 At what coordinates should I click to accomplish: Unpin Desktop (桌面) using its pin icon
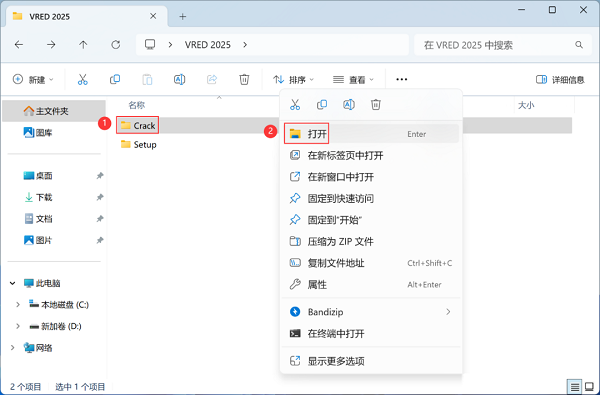[100, 176]
